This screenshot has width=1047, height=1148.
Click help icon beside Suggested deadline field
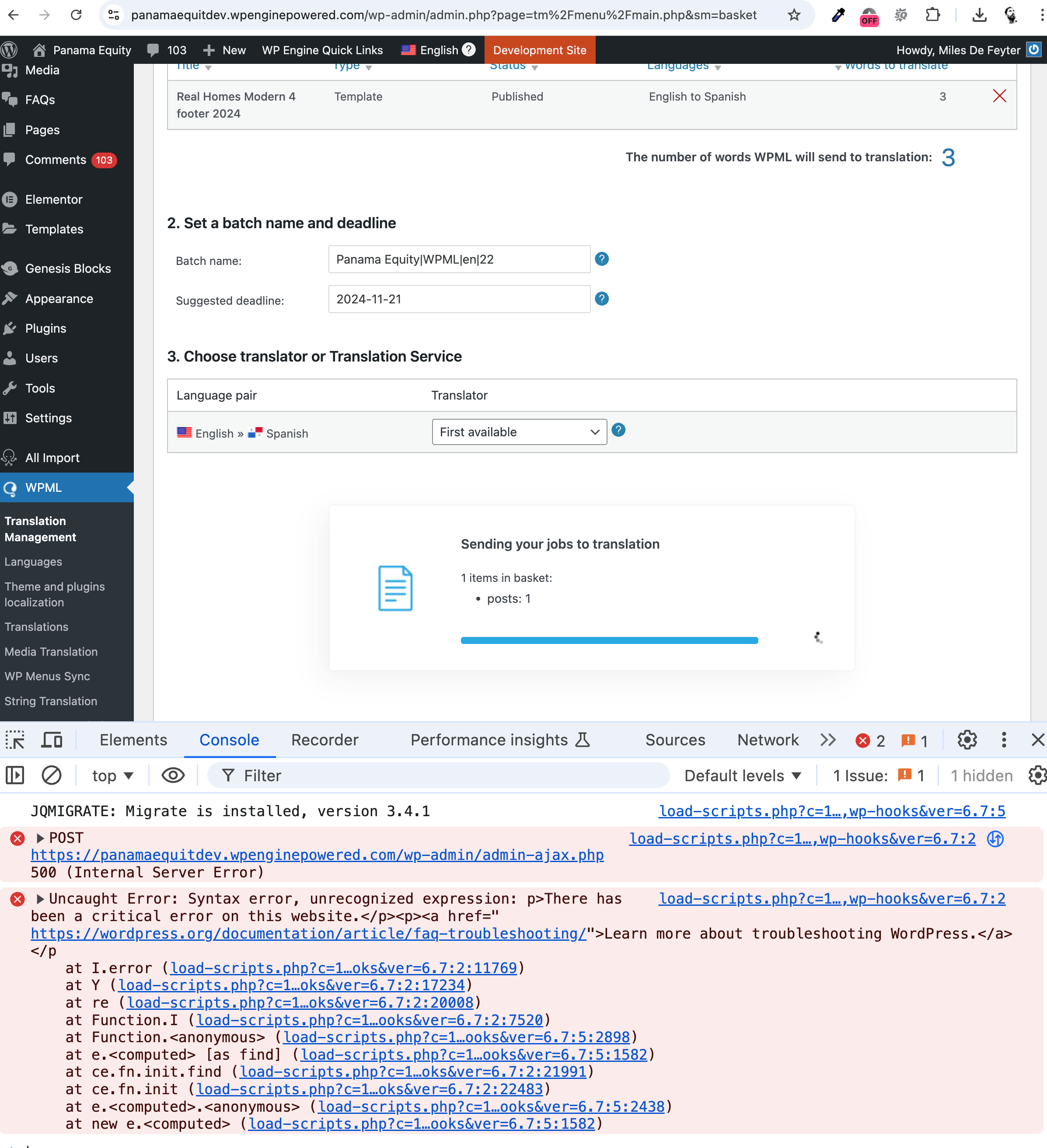pyautogui.click(x=601, y=299)
